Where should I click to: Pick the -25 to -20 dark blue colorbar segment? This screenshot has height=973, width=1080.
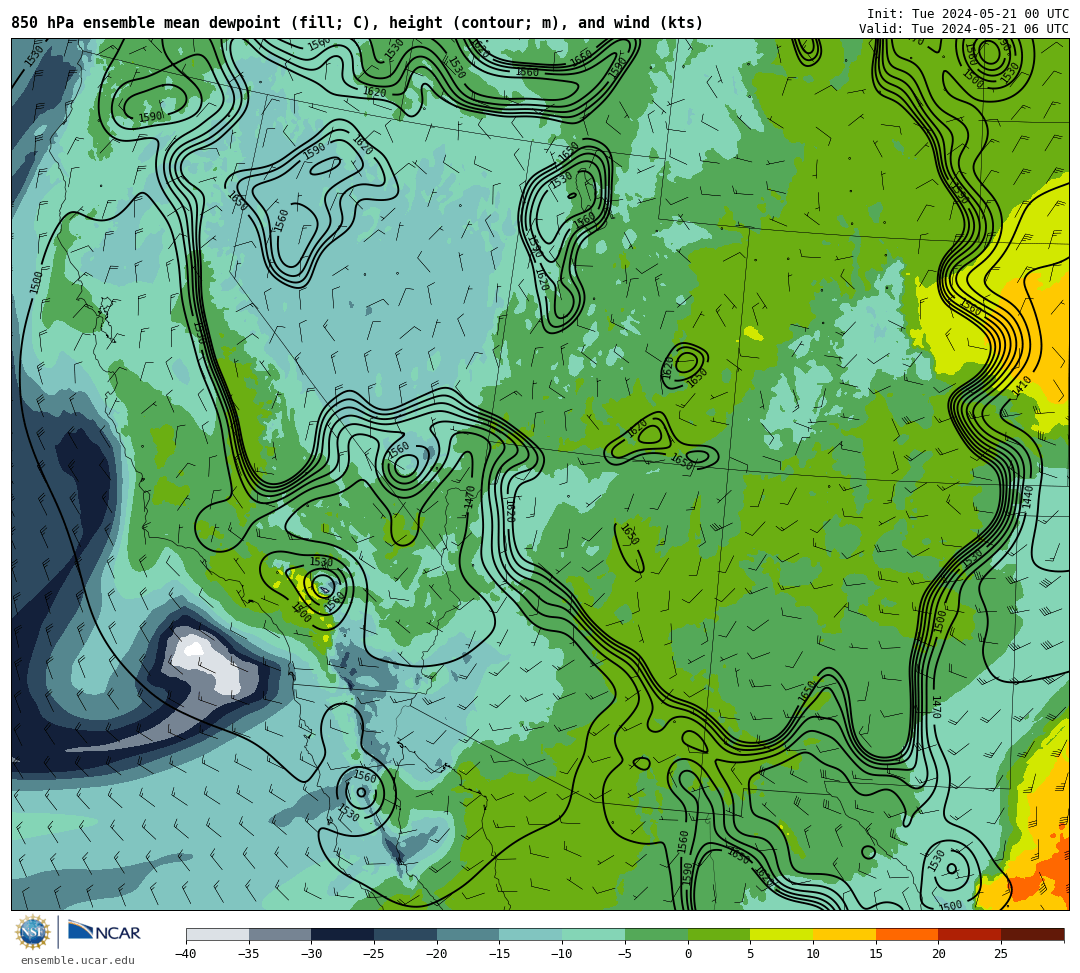pyautogui.click(x=406, y=934)
